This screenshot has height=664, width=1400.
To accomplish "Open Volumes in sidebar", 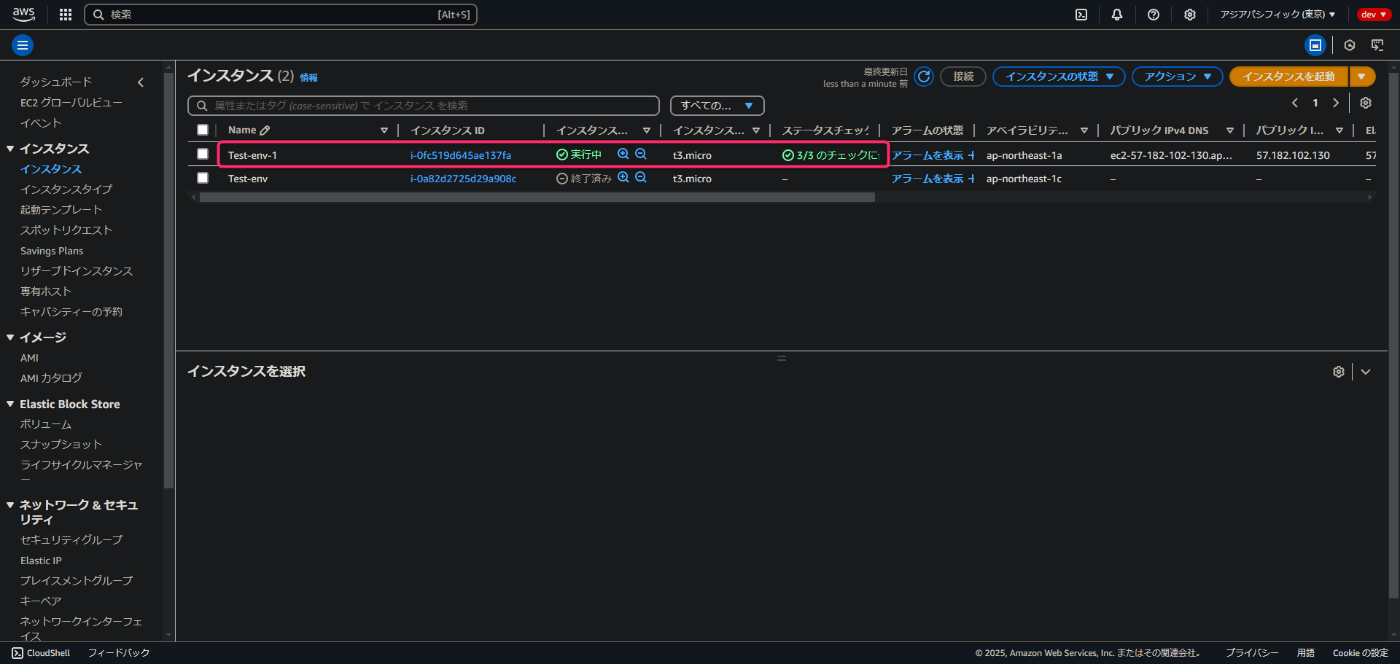I will pyautogui.click(x=46, y=424).
